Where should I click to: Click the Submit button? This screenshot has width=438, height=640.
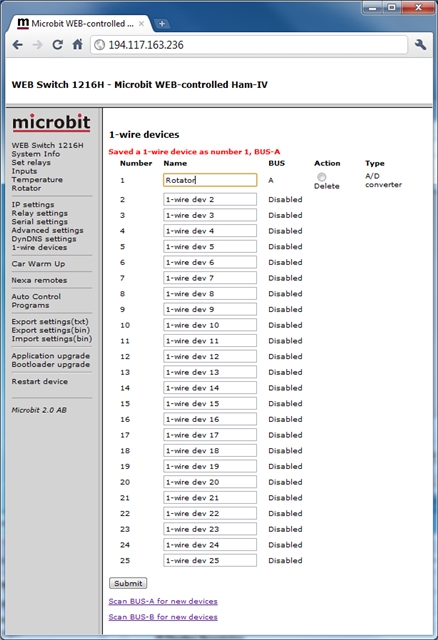128,583
